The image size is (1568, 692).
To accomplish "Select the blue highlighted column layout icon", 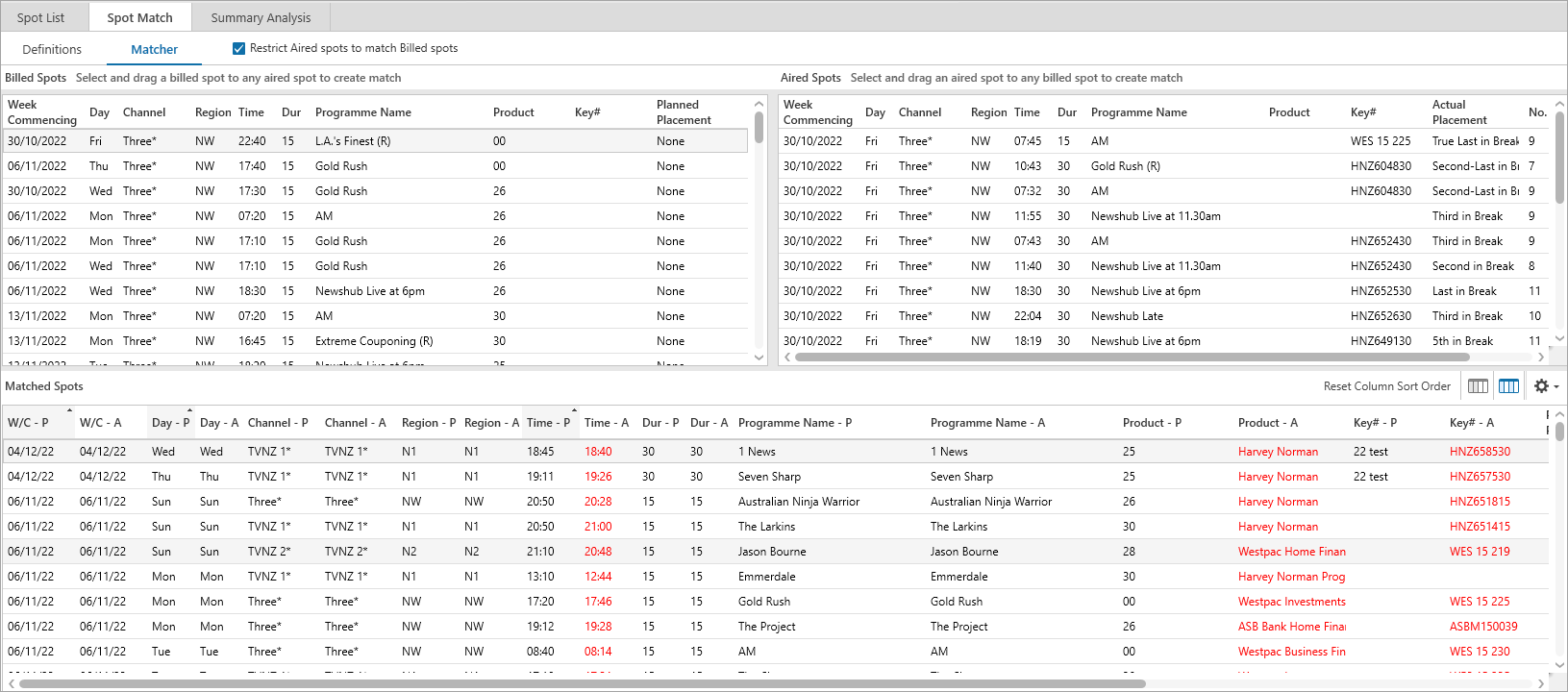I will pos(1508,386).
